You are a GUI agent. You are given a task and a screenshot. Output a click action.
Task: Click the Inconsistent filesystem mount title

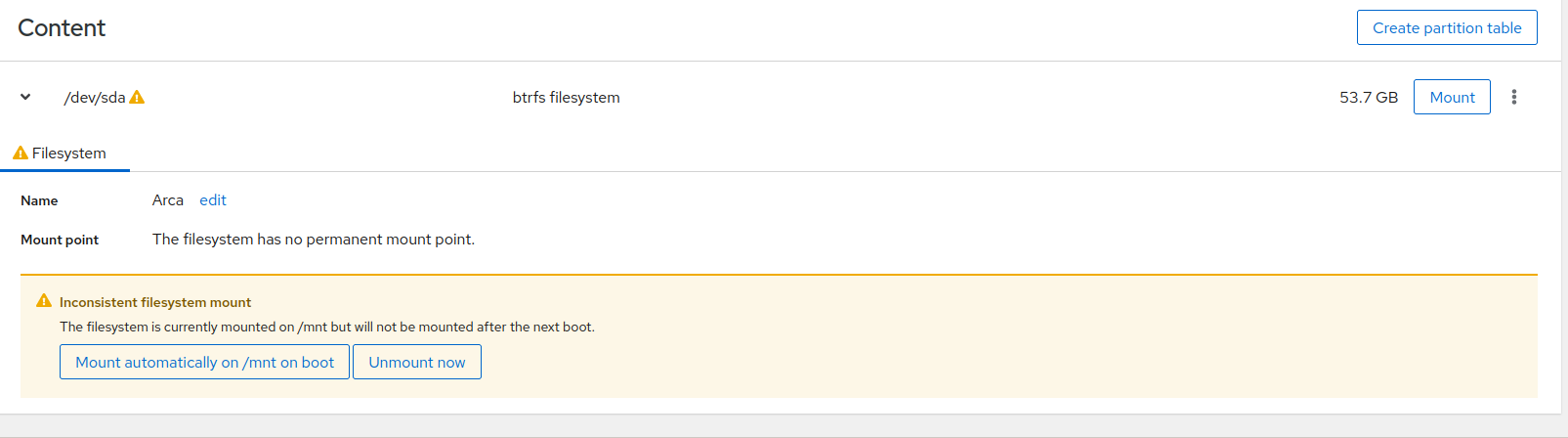click(155, 302)
